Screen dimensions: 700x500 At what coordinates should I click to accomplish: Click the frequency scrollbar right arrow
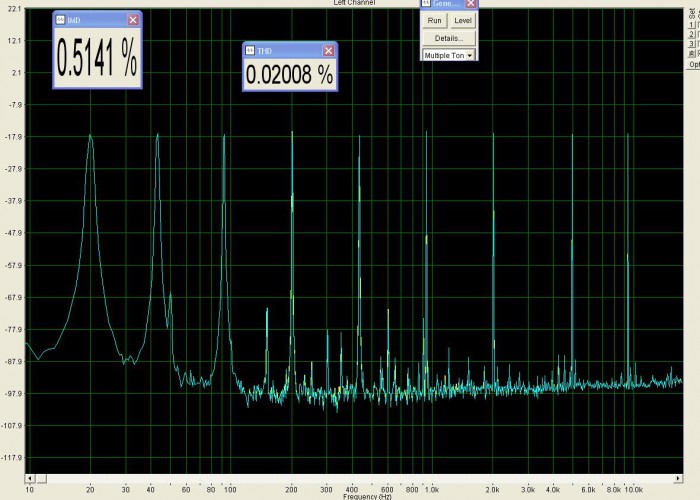pos(678,478)
